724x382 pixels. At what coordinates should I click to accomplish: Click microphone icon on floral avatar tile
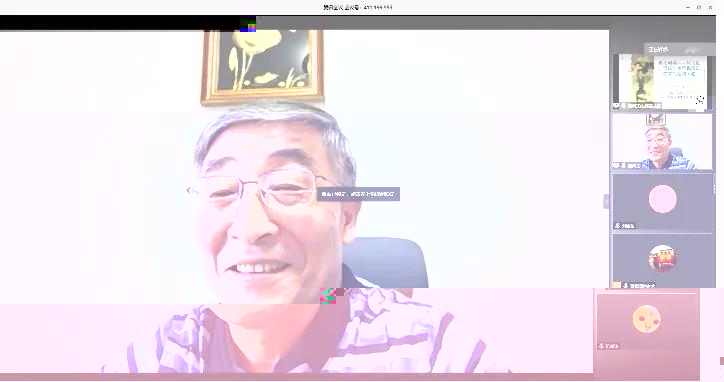pyautogui.click(x=601, y=346)
